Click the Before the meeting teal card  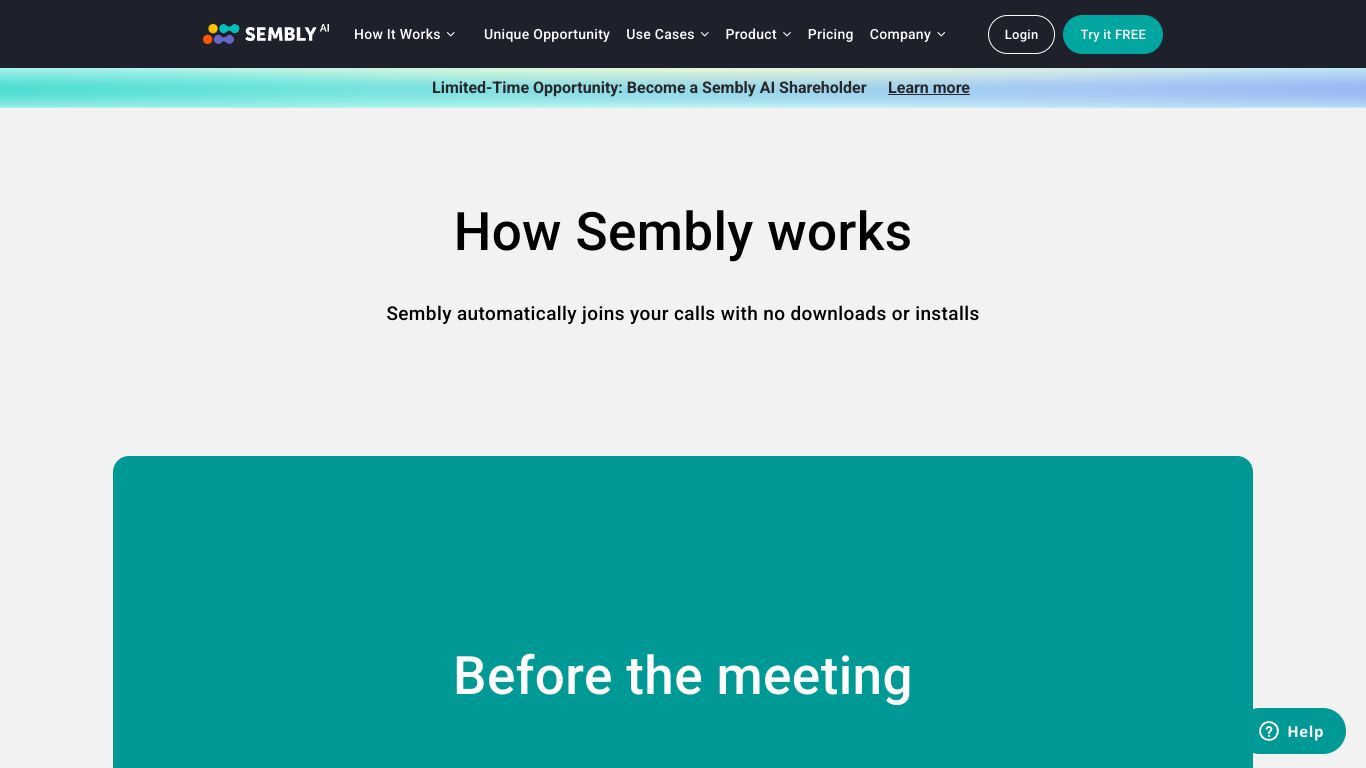tap(683, 612)
